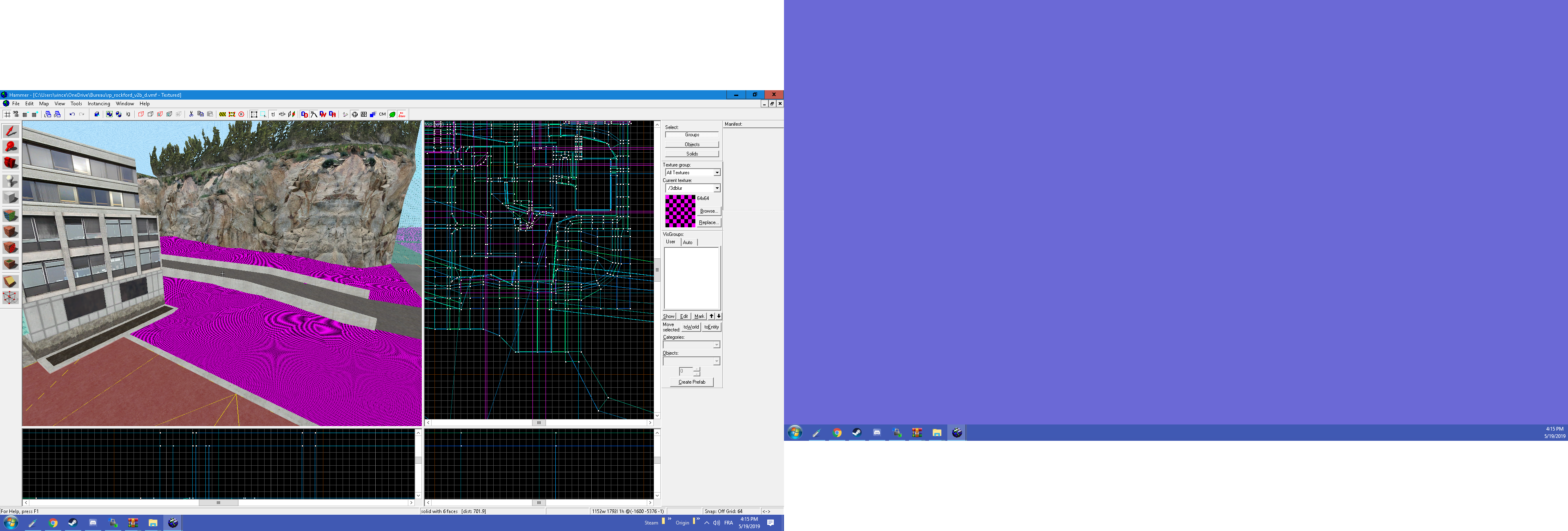Switch to the Auto VisGroups tab
Image resolution: width=1568 pixels, height=531 pixels.
688,242
